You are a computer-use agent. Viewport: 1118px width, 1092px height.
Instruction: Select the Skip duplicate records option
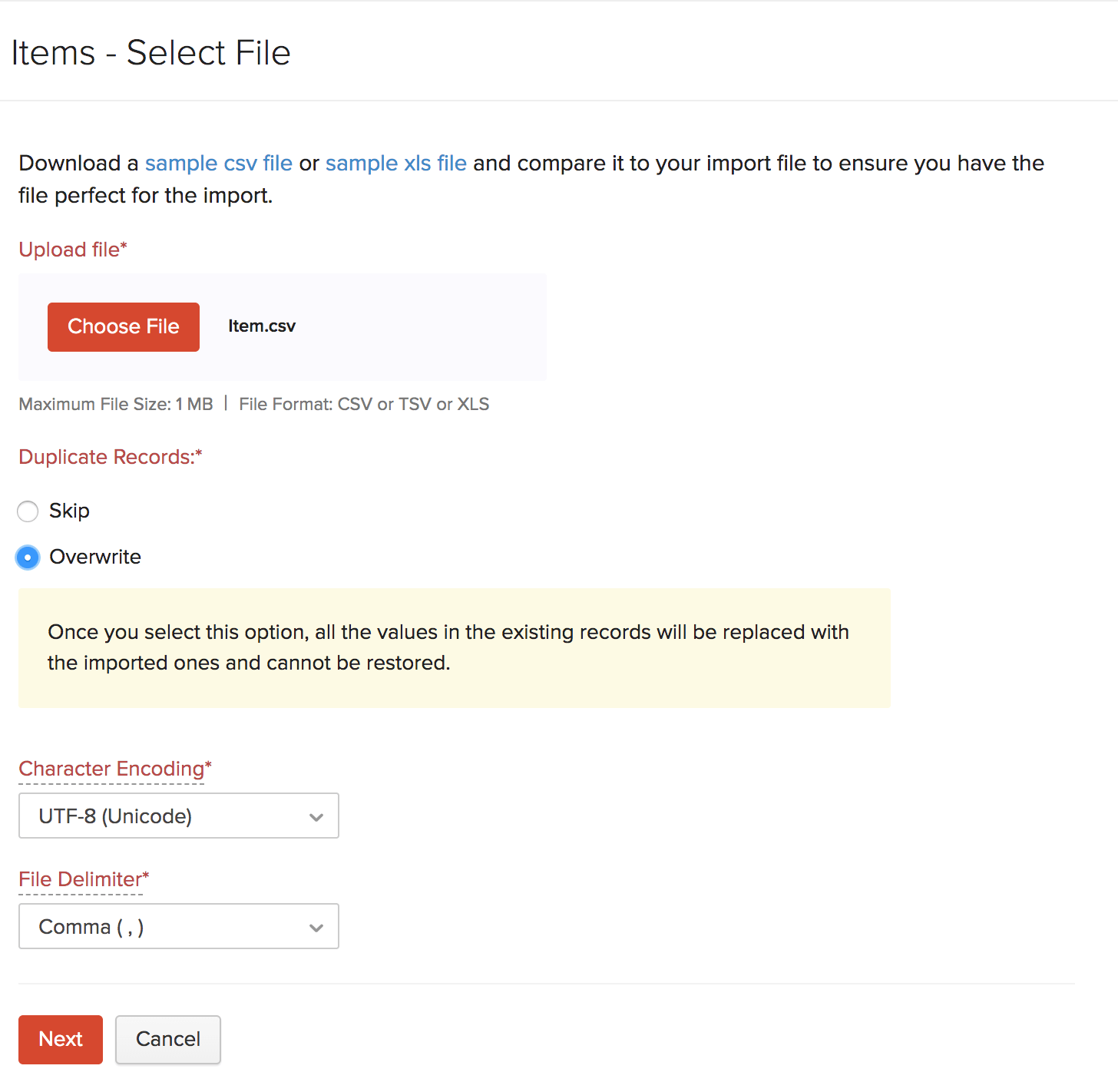(28, 511)
